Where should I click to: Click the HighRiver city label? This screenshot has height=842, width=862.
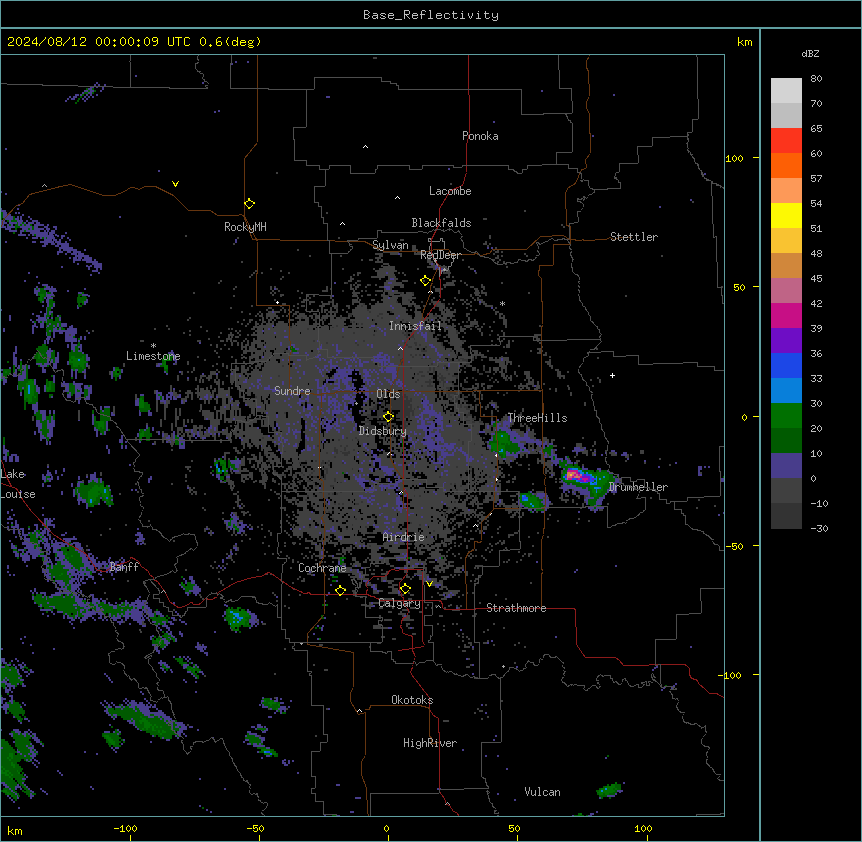tap(430, 743)
